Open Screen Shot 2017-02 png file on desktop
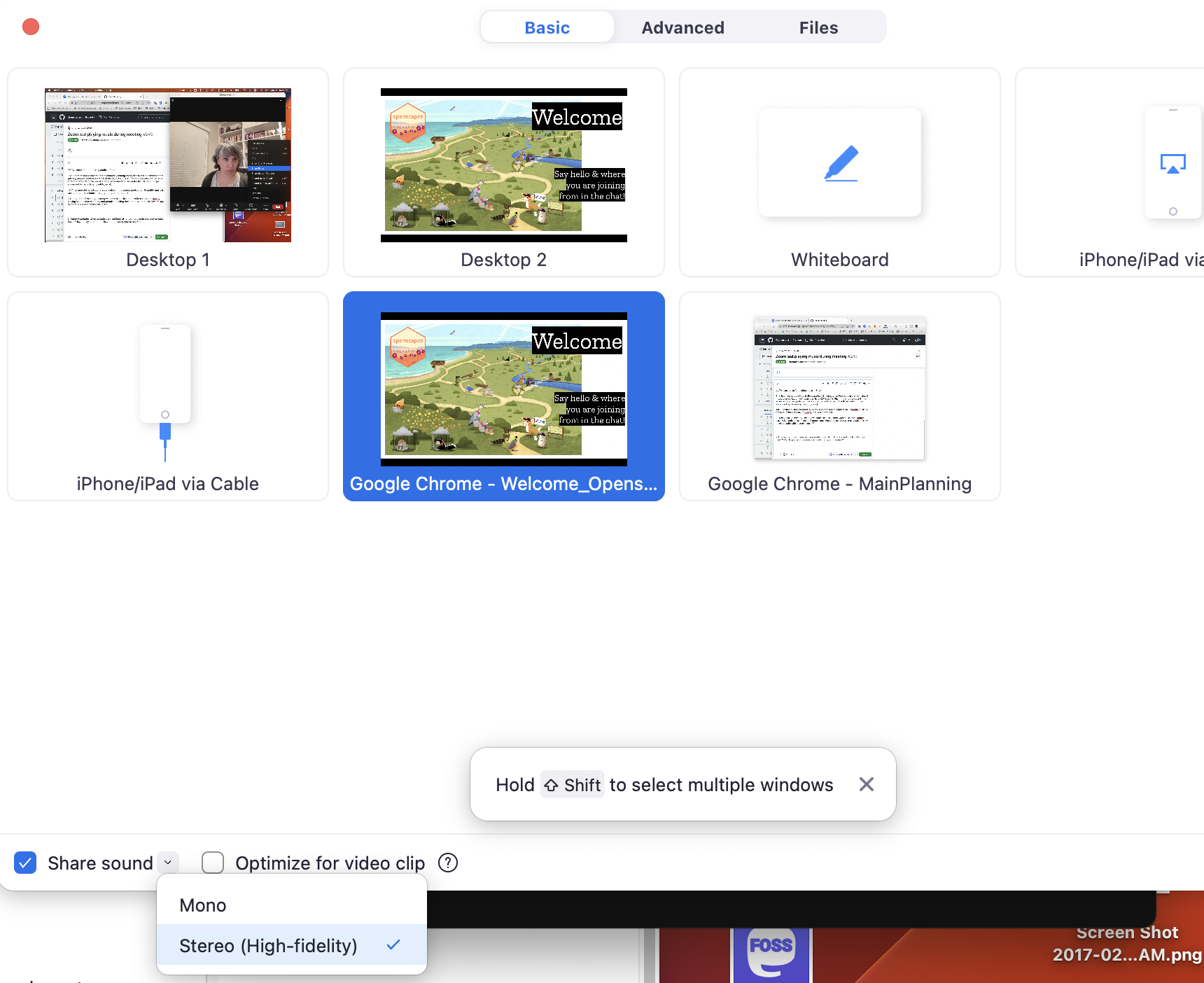 coord(1126,944)
